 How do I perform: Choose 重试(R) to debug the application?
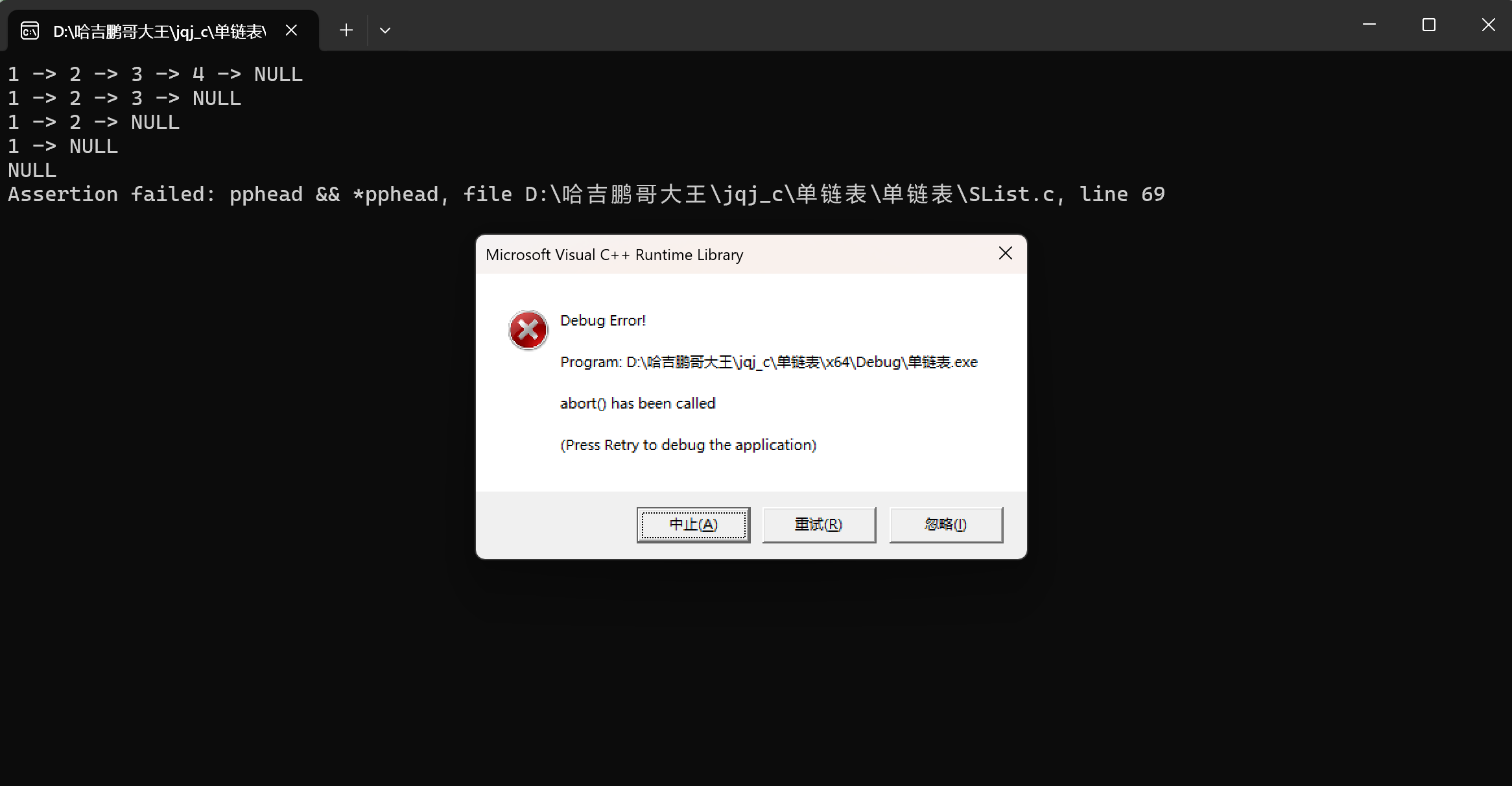coord(819,525)
